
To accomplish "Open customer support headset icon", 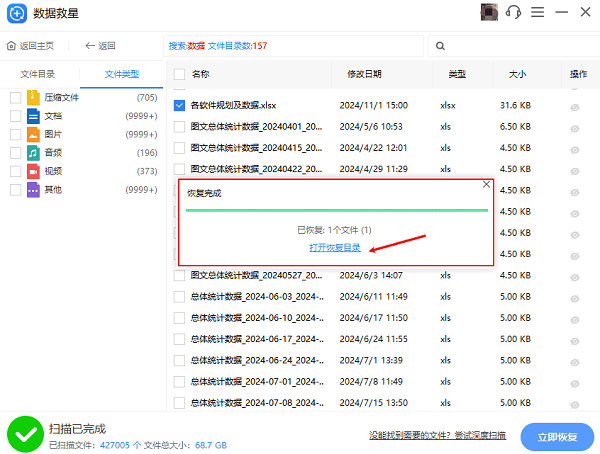I will pos(513,12).
